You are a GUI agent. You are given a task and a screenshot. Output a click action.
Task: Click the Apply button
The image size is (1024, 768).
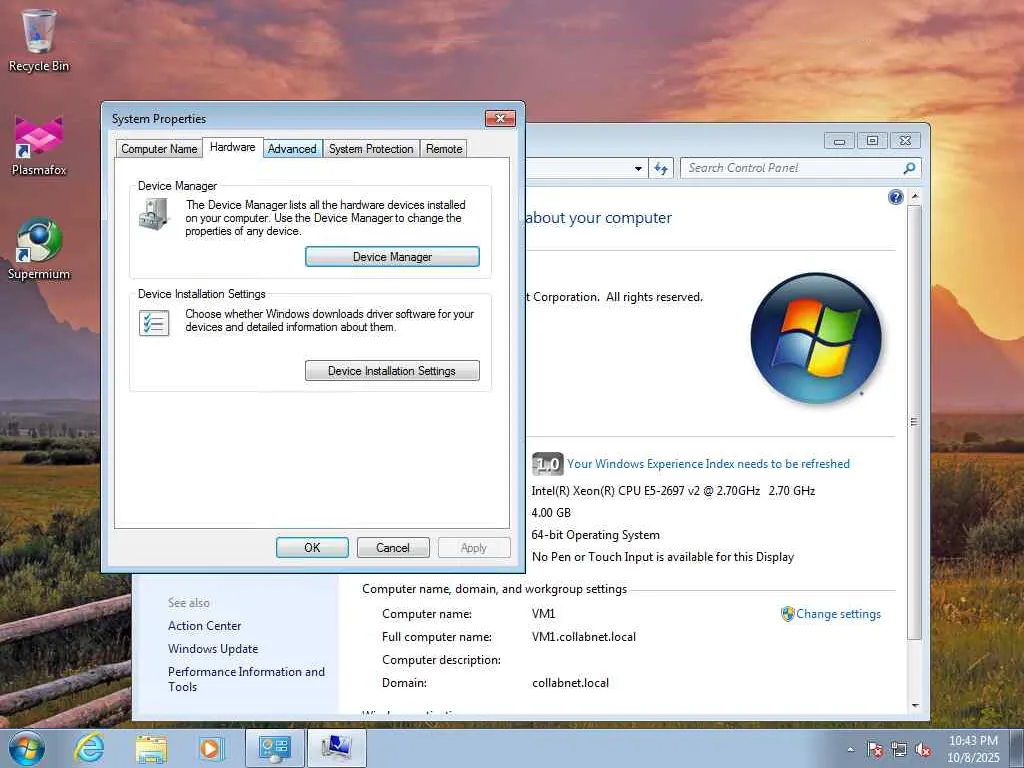point(474,548)
